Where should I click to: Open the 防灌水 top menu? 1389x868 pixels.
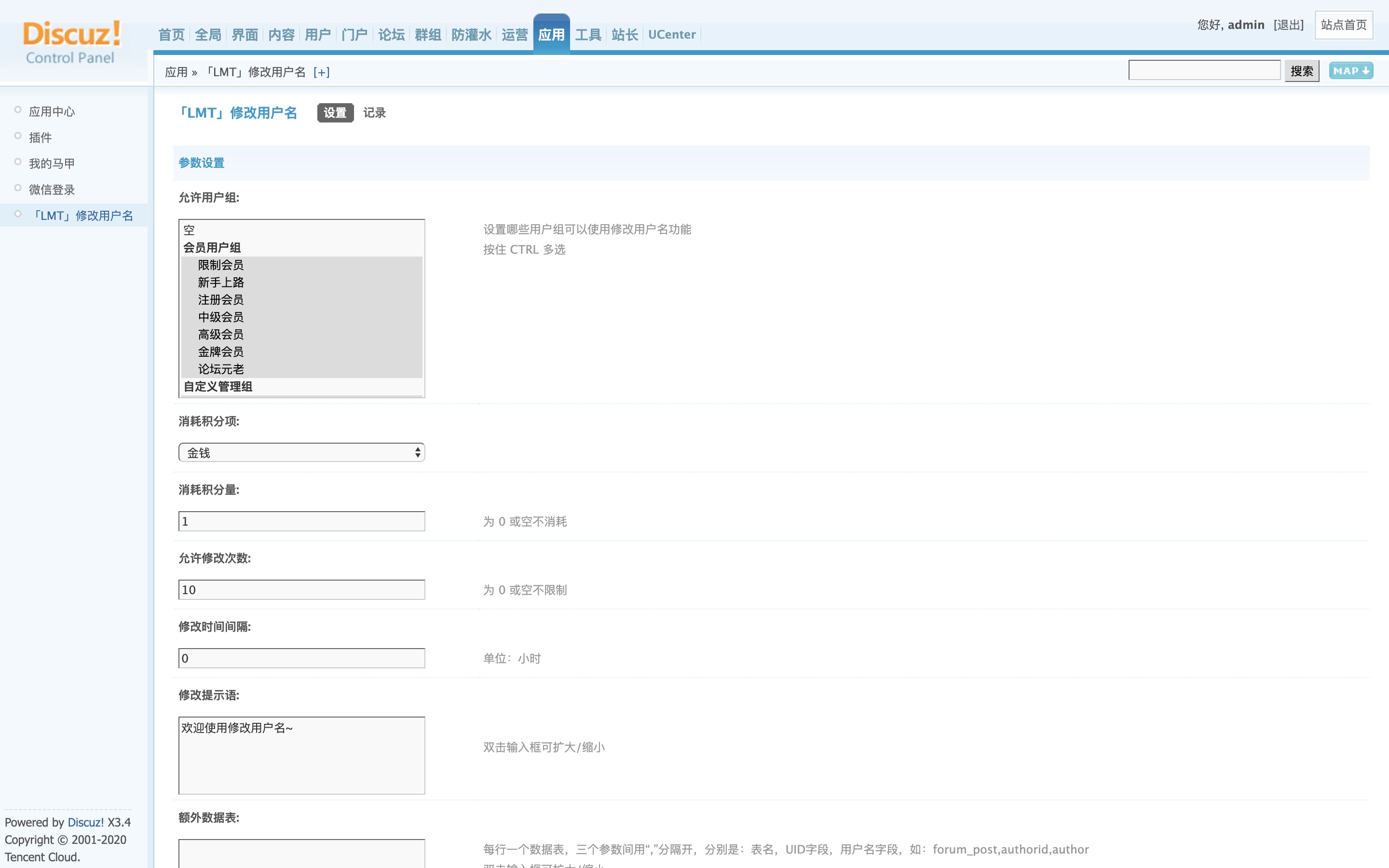click(x=471, y=35)
